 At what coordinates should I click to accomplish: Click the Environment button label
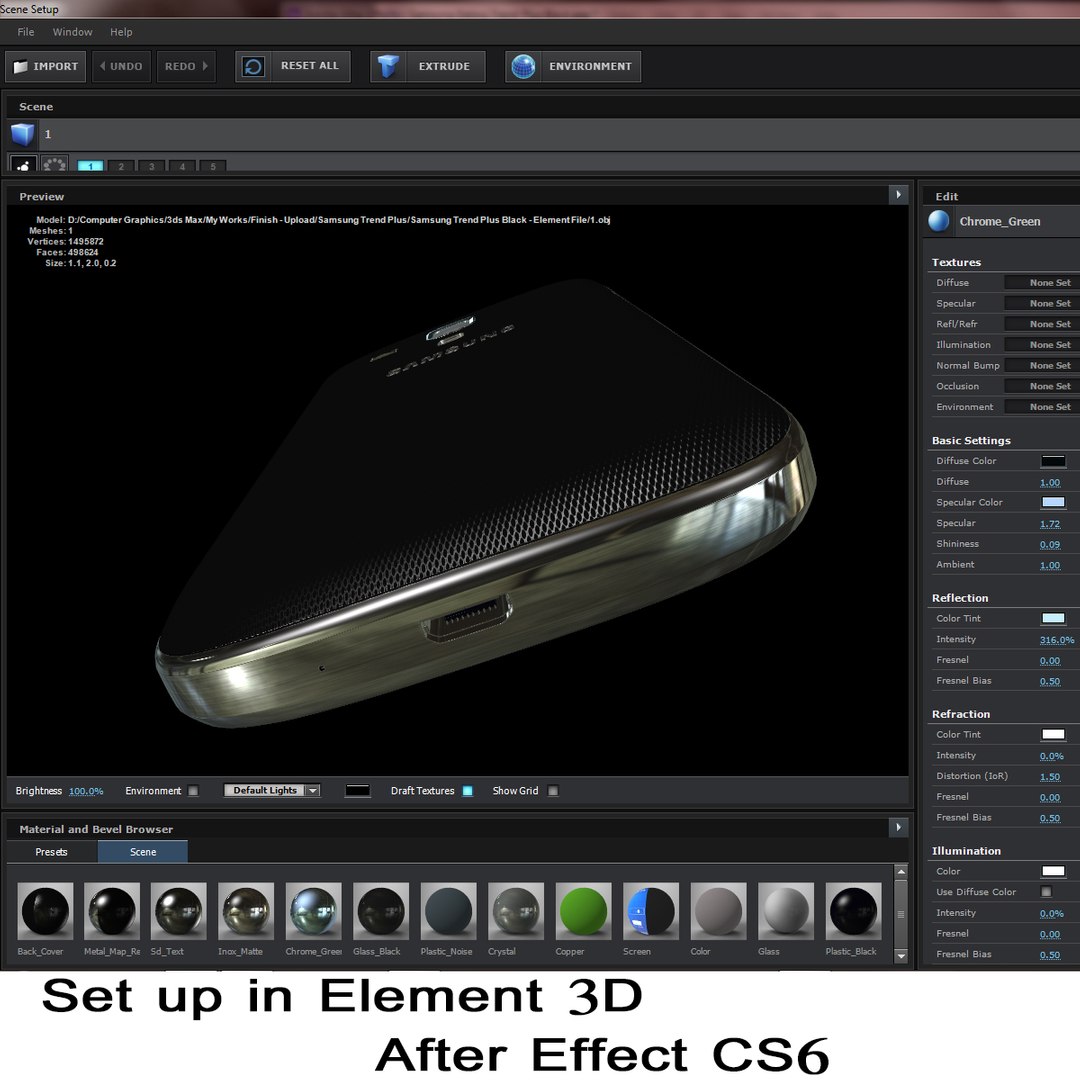[x=590, y=66]
